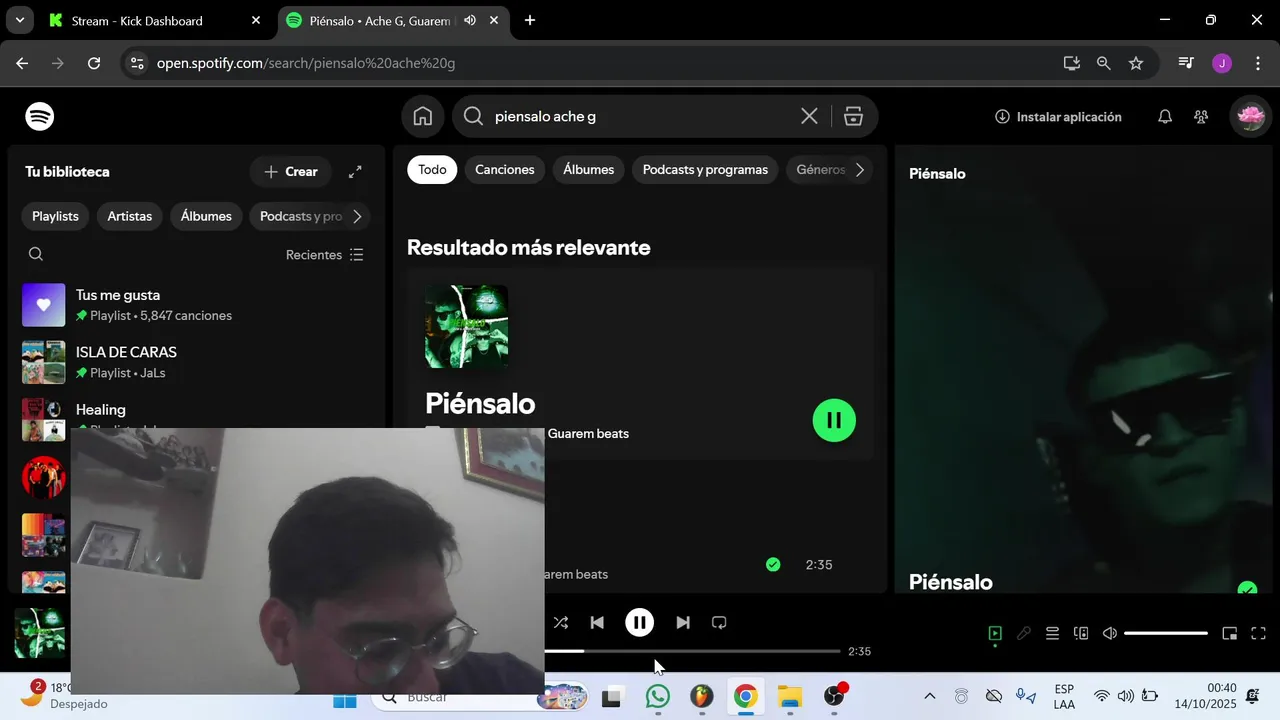The image size is (1280, 720).
Task: Open Chrome three-dot menu
Action: click(x=1257, y=63)
